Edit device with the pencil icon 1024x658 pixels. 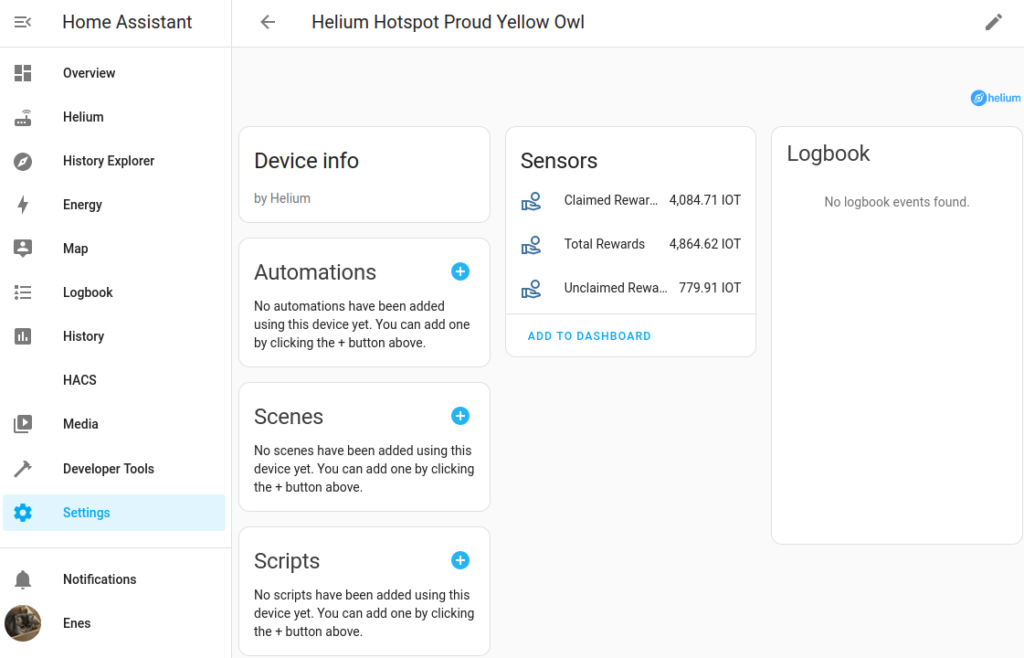tap(993, 22)
